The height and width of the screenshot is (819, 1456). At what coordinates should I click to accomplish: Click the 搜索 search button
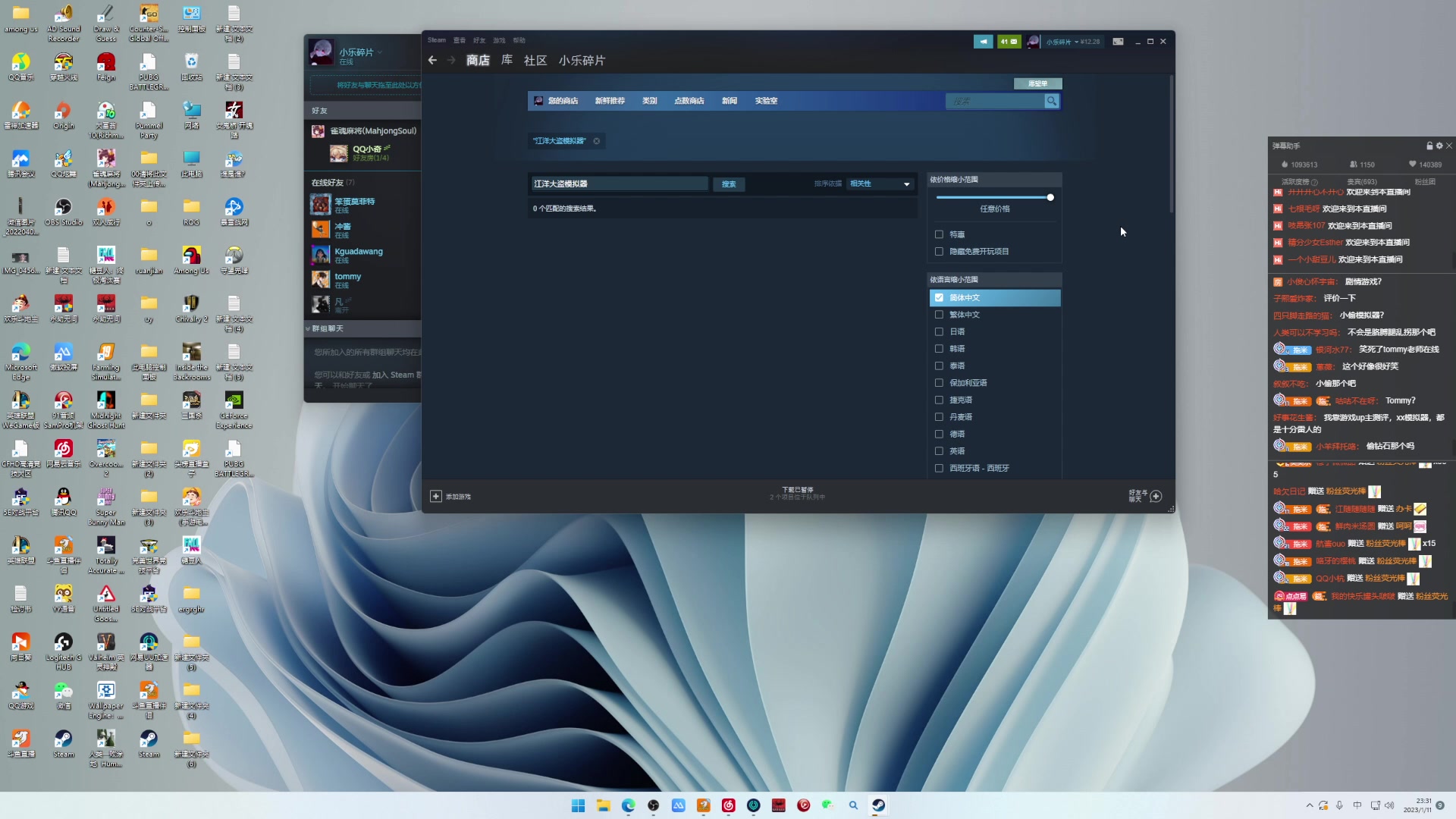[x=729, y=184]
